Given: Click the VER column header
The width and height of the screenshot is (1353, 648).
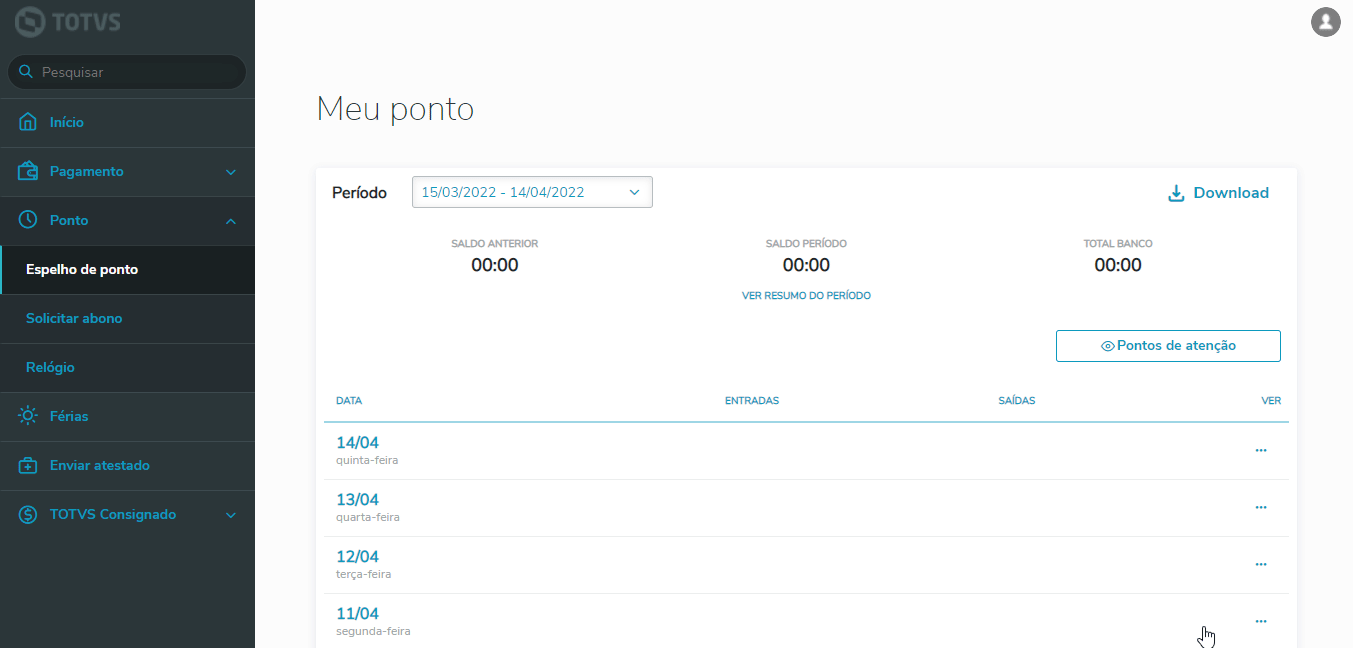Looking at the screenshot, I should click(1271, 401).
